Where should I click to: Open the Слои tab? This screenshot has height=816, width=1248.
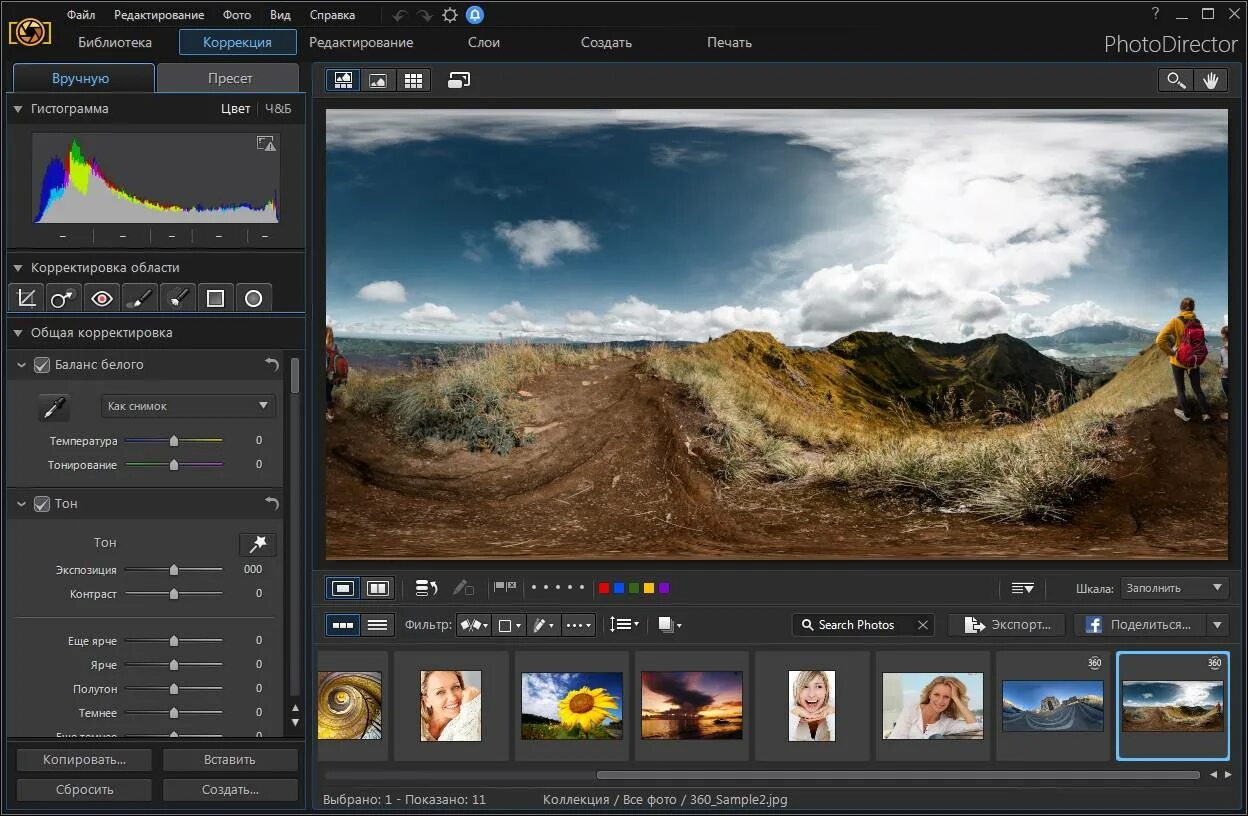484,42
